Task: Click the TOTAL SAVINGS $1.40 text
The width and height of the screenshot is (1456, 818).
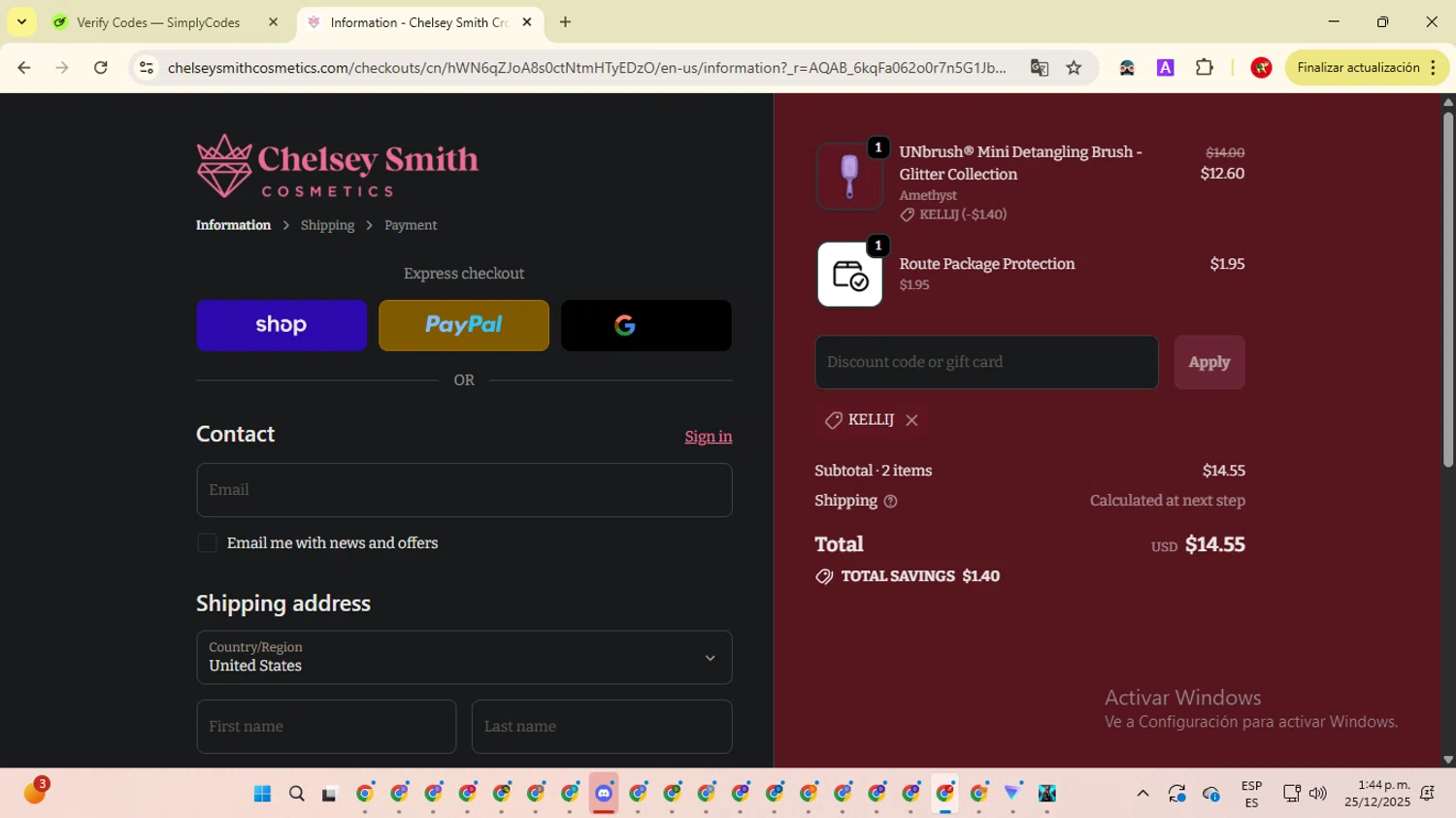Action: [x=920, y=576]
